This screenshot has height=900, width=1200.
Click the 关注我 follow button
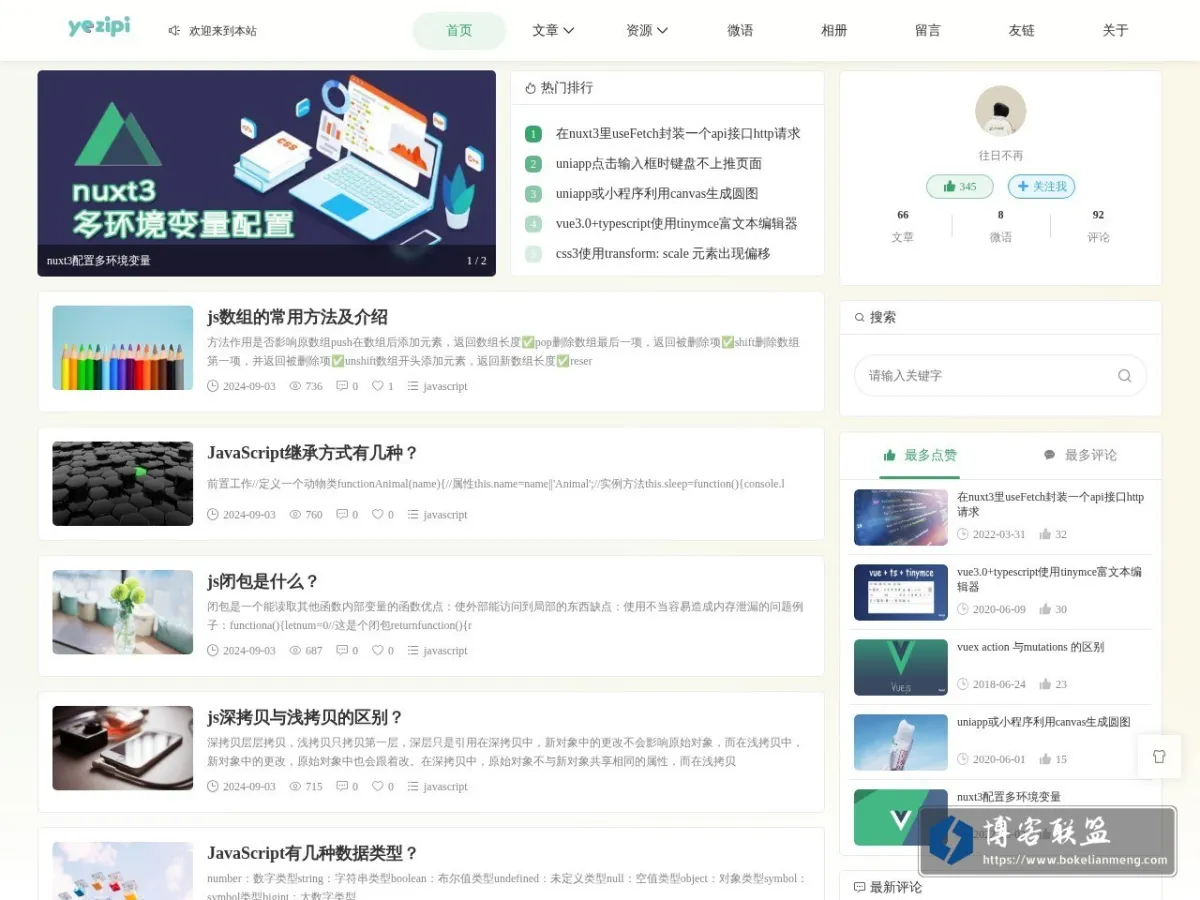[1041, 187]
